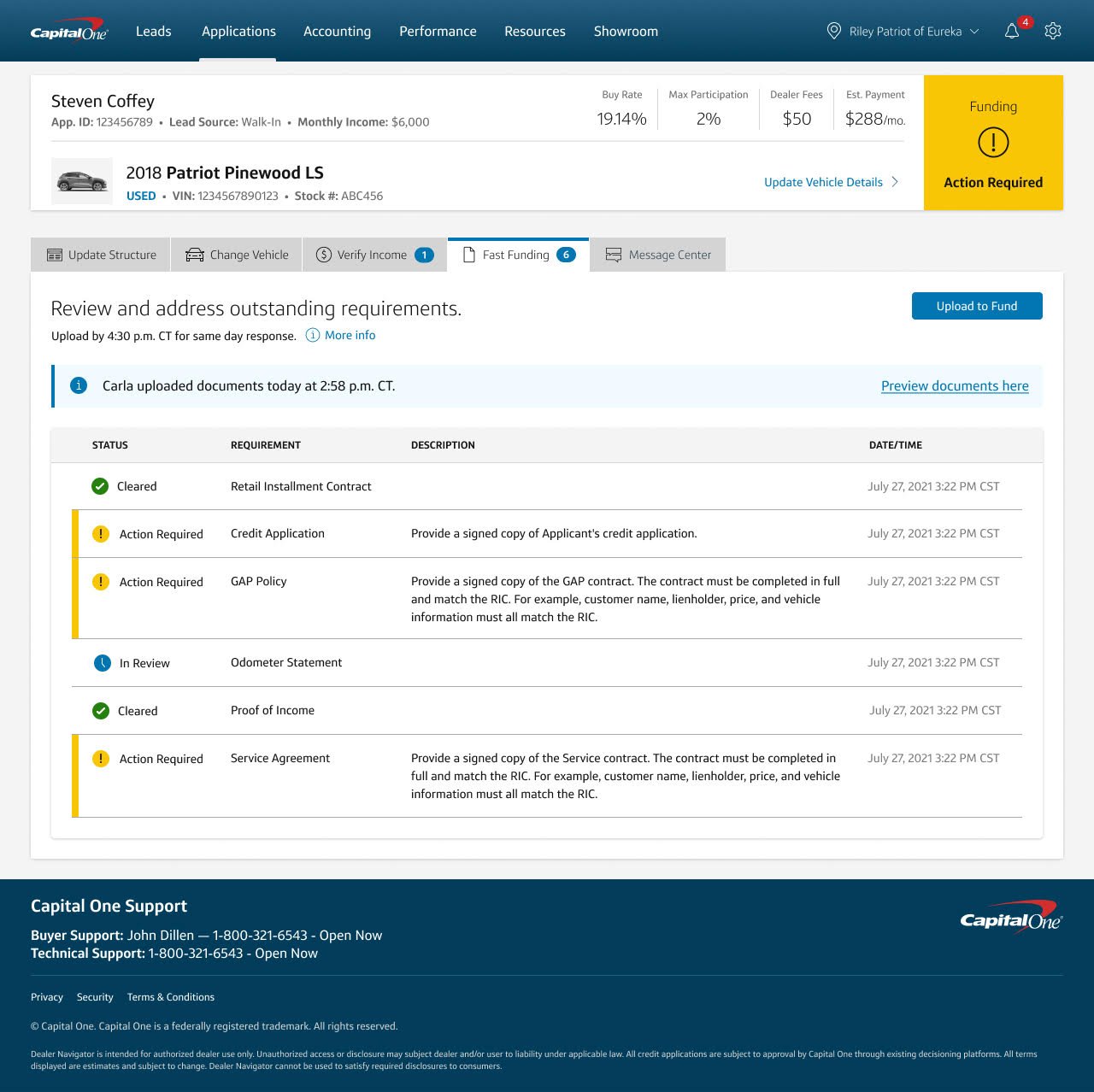
Task: Expand the Riley Patriot of Eureka dropdown
Action: [974, 32]
